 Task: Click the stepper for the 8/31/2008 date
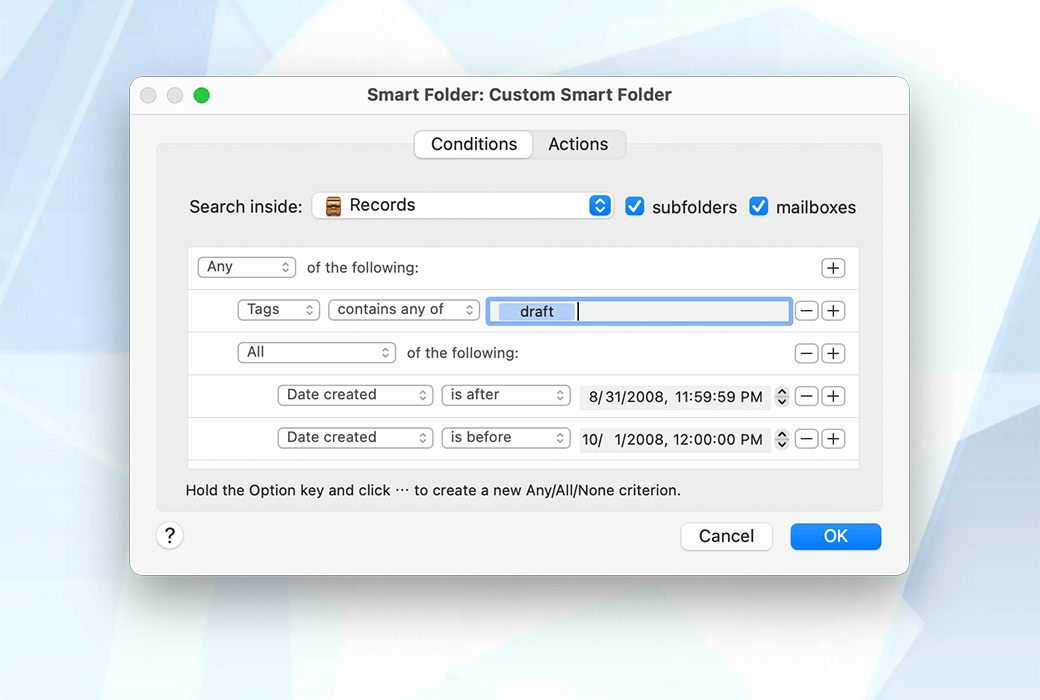click(x=782, y=397)
